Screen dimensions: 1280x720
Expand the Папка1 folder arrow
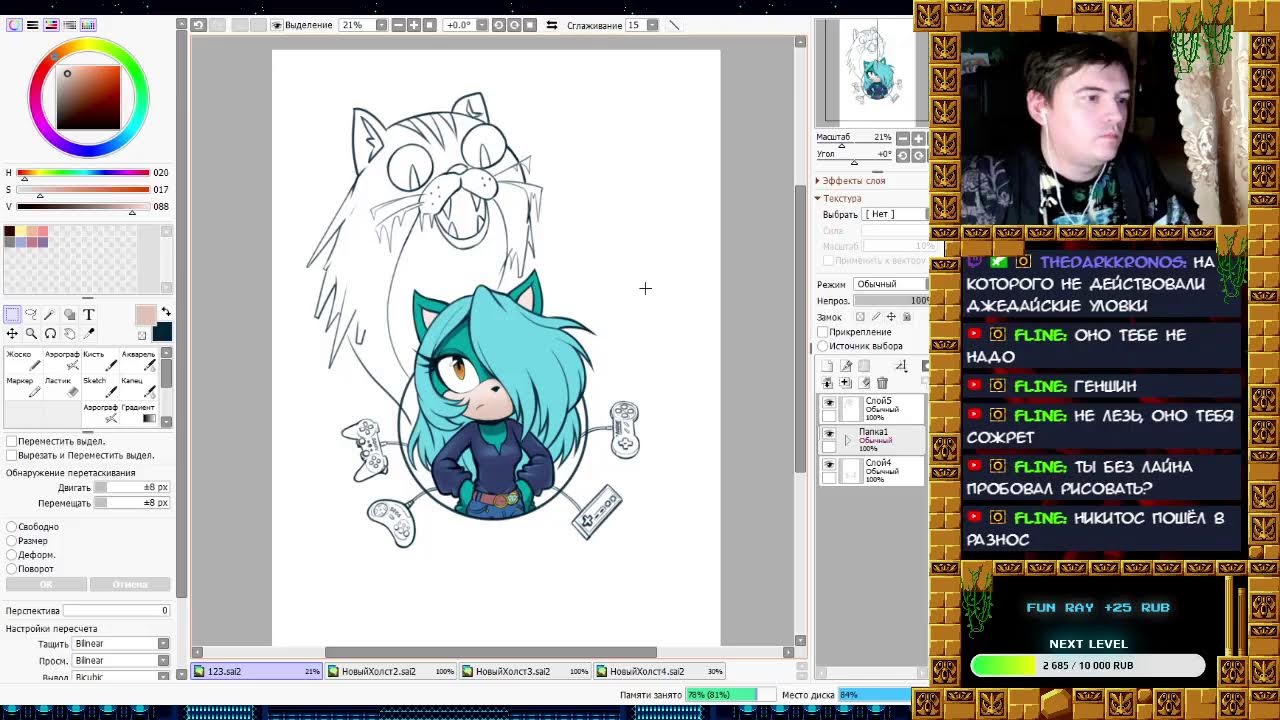click(848, 440)
